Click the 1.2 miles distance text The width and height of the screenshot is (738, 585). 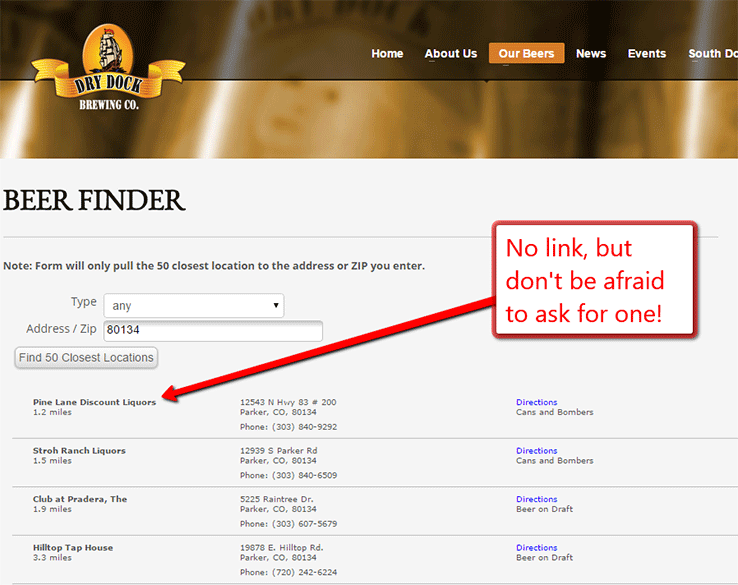tap(52, 412)
